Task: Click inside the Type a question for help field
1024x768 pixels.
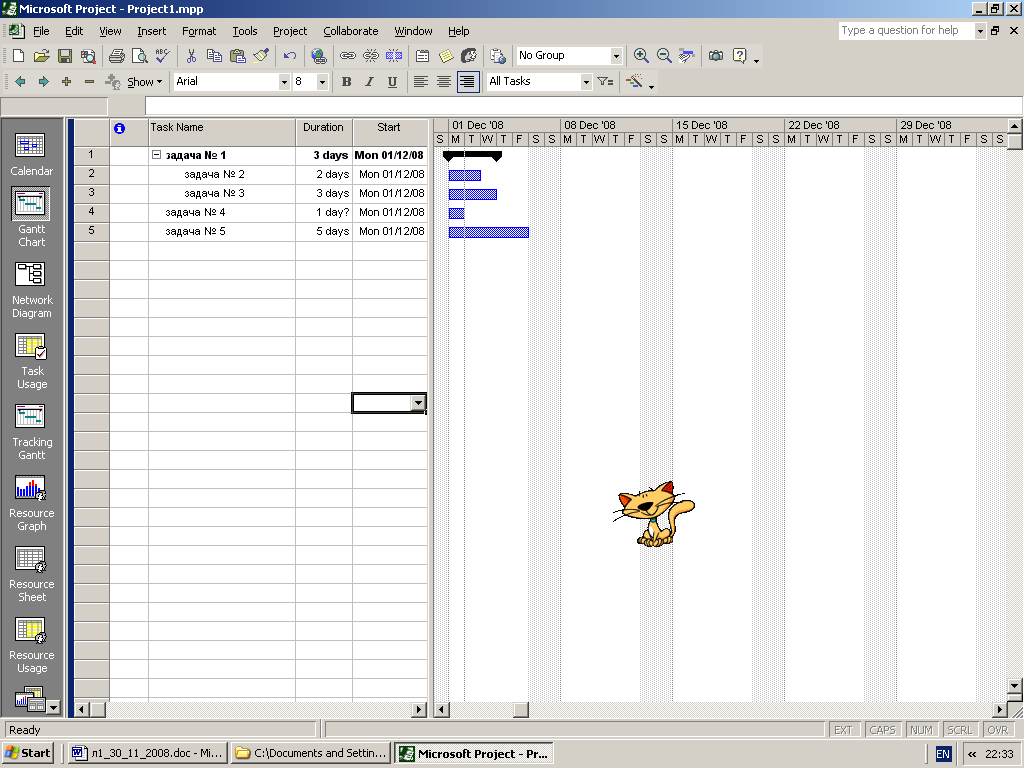Action: 906,31
